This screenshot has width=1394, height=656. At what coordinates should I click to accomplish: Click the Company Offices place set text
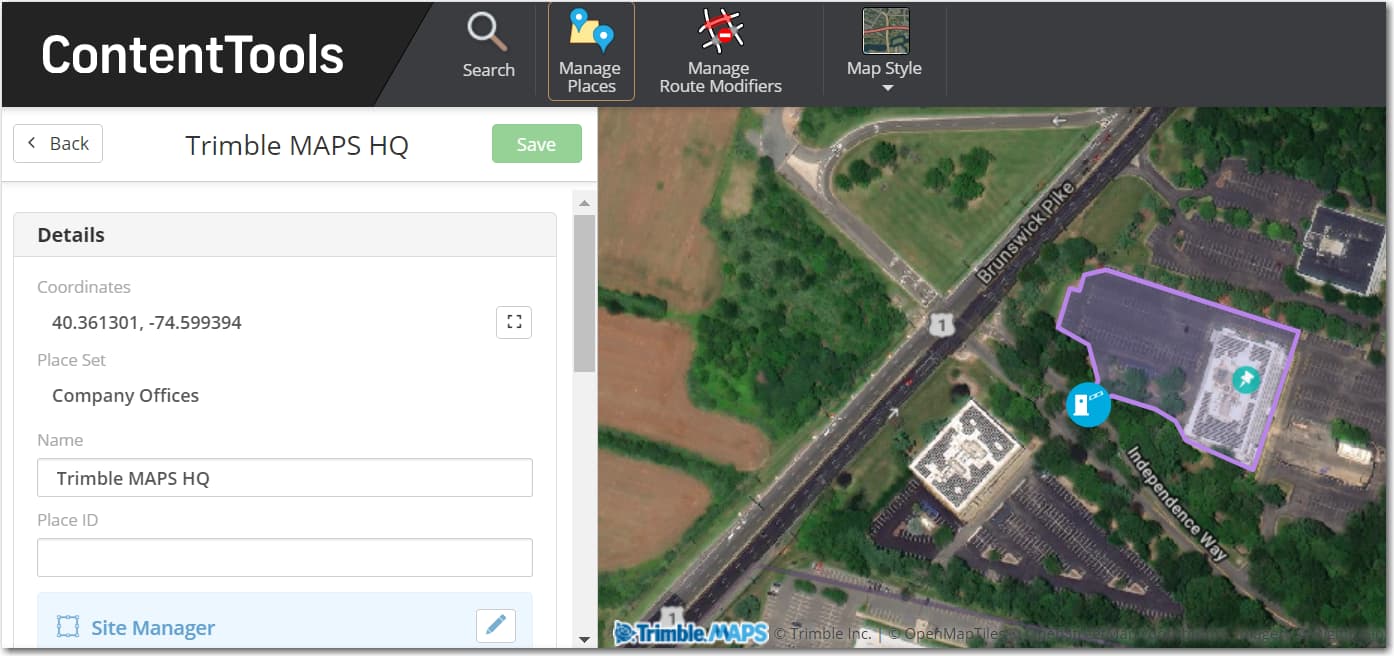[126, 396]
